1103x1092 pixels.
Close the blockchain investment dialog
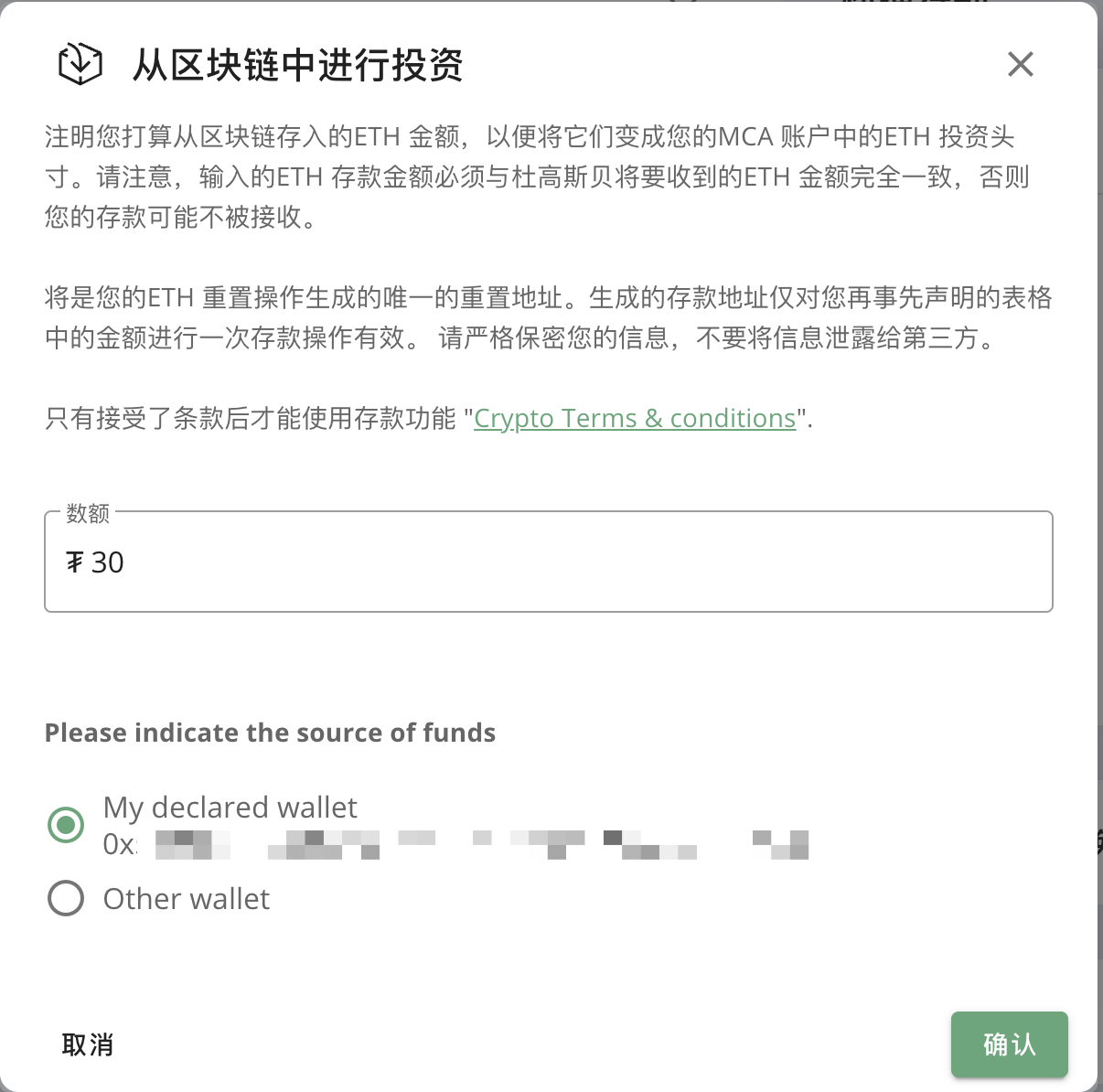(x=1020, y=64)
